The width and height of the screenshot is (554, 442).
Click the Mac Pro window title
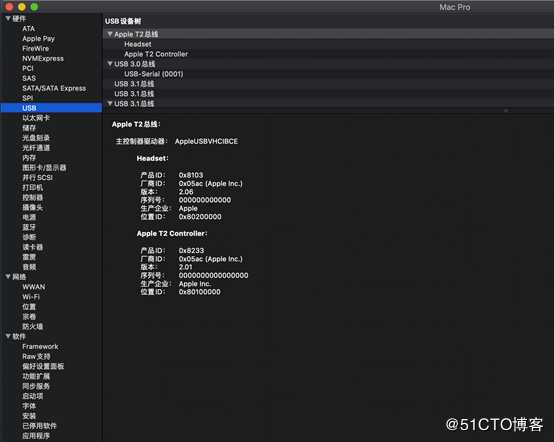click(455, 7)
